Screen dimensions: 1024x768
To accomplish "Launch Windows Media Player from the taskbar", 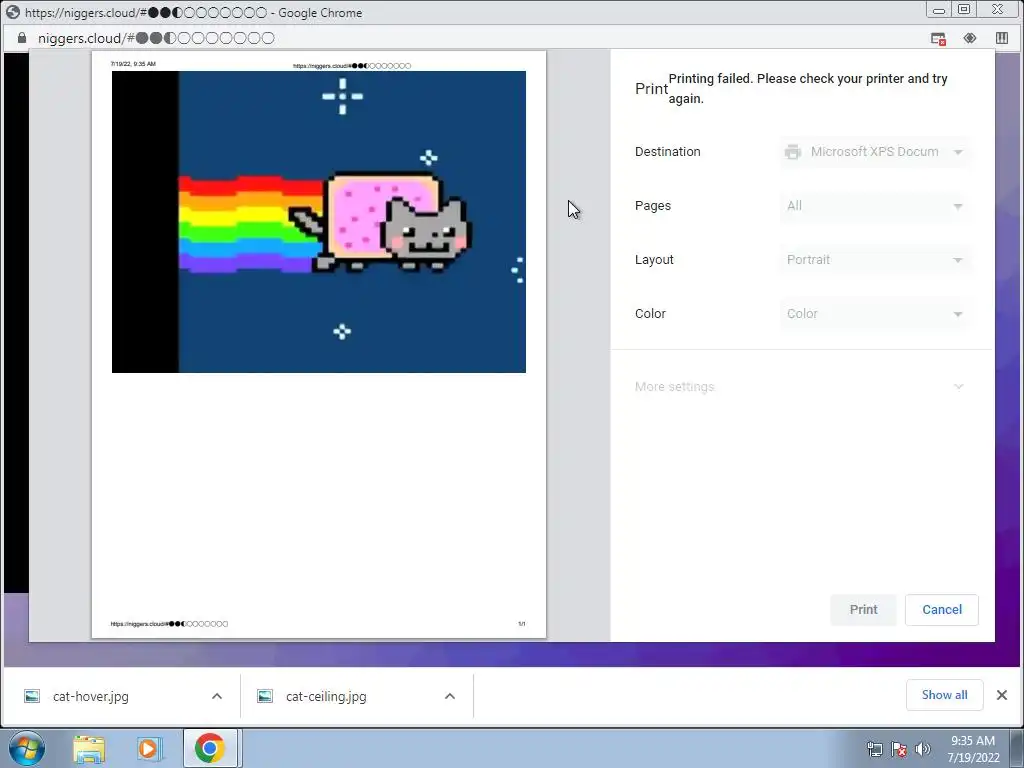I will click(149, 748).
